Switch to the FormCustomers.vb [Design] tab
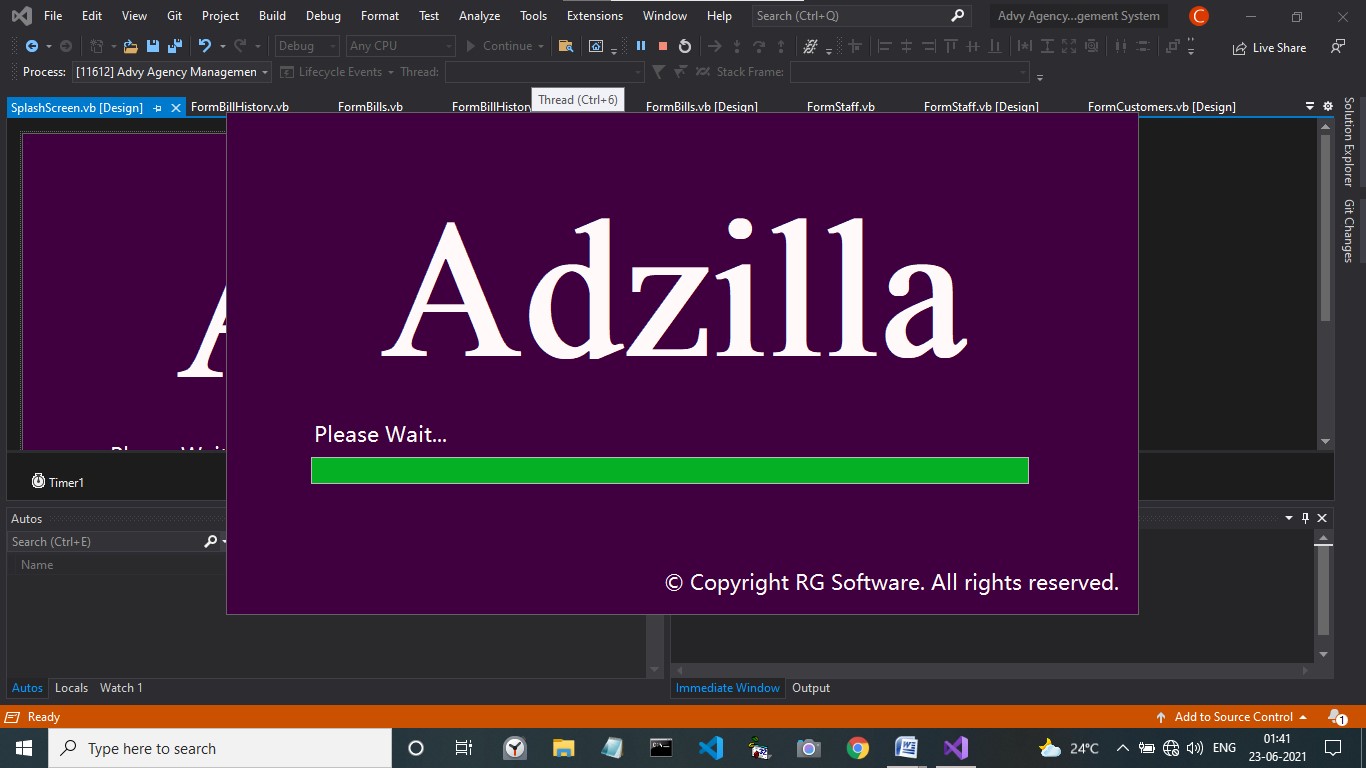Image resolution: width=1366 pixels, height=768 pixels. point(1162,107)
